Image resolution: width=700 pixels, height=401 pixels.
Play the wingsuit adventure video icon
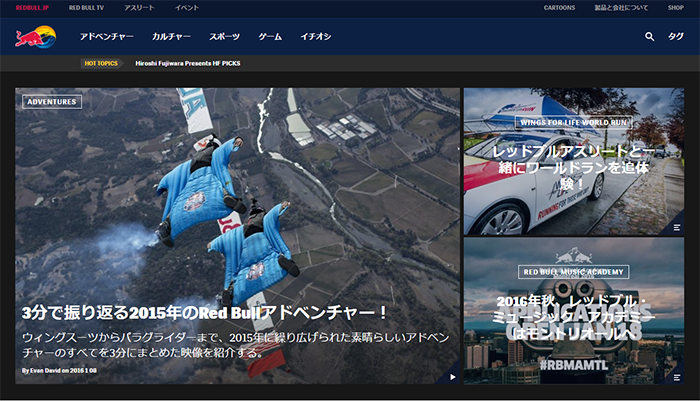pyautogui.click(x=452, y=377)
